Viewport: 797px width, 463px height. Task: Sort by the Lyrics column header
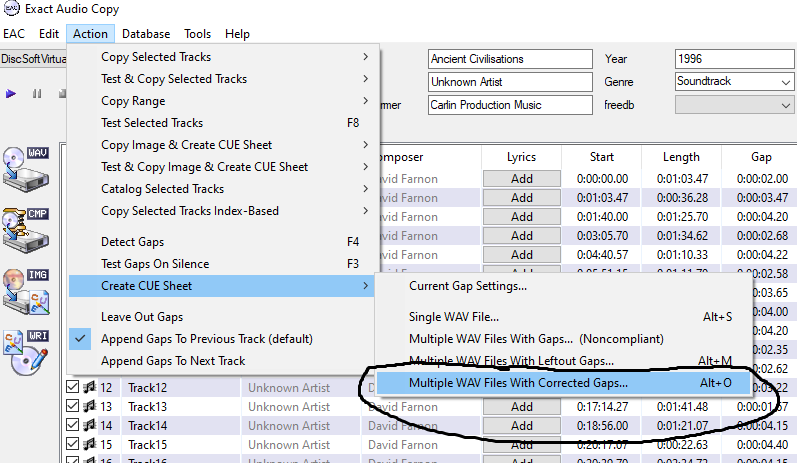(522, 157)
